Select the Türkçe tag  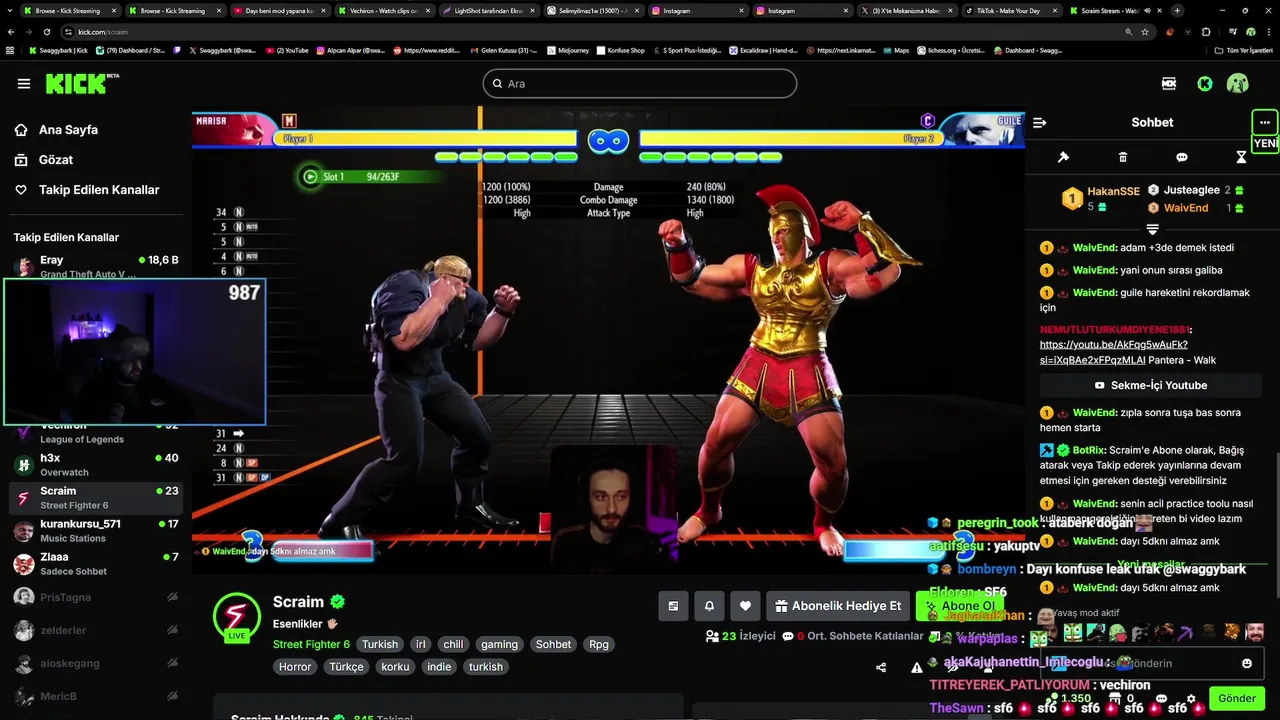[347, 667]
